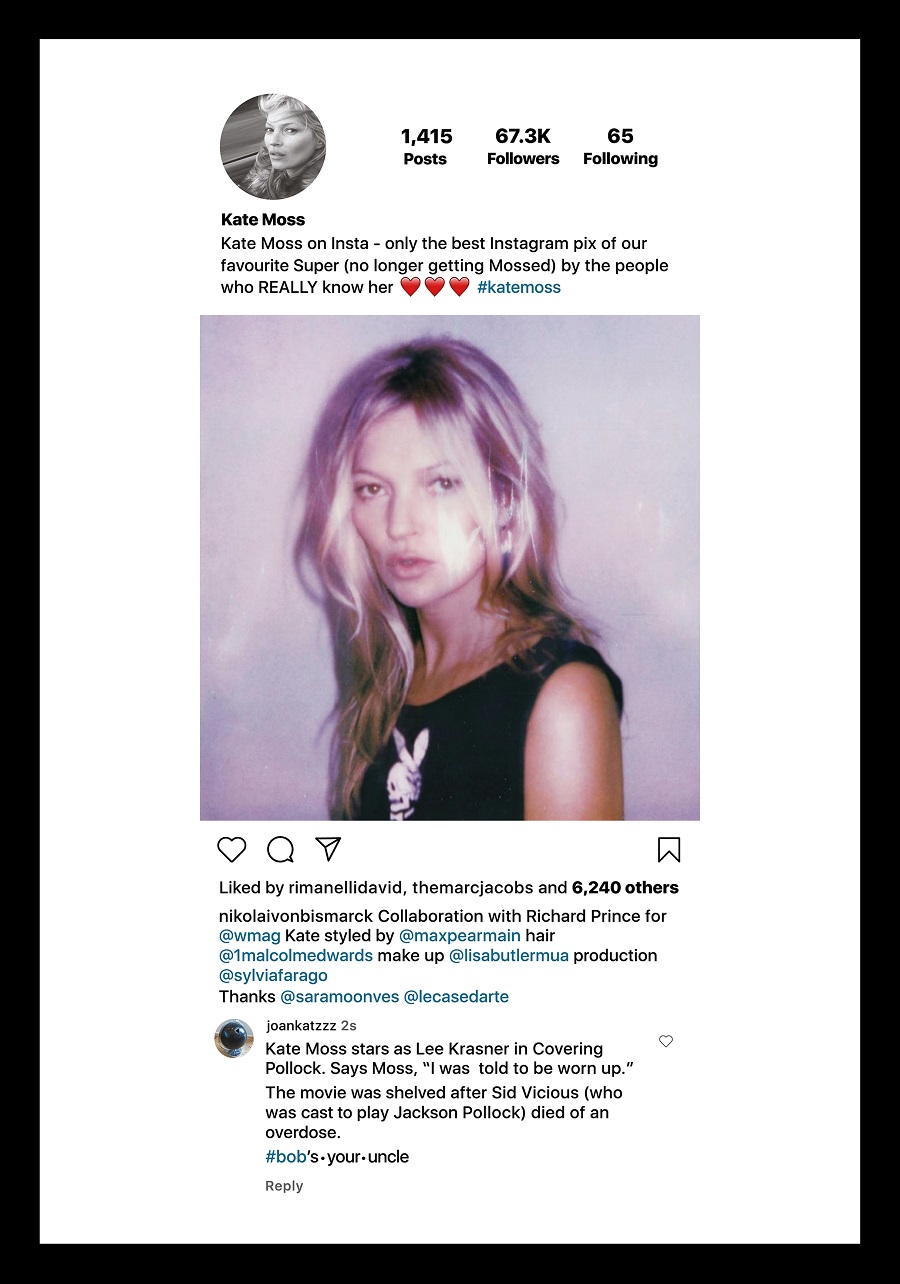This screenshot has height=1284, width=900.
Task: Save the post with the bookmark icon
Action: (669, 850)
